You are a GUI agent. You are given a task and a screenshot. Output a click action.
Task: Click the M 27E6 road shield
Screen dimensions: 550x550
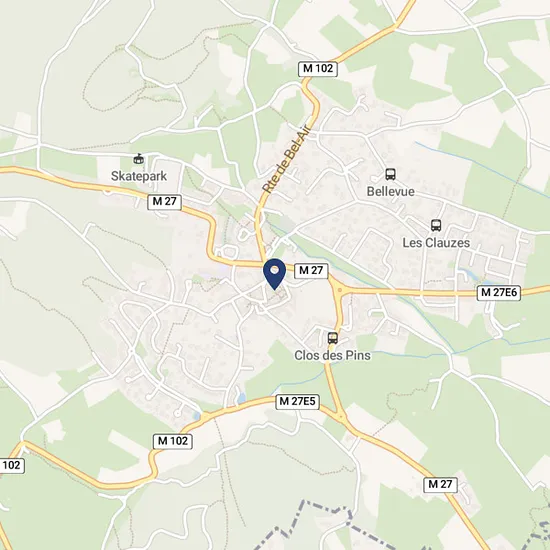498,293
